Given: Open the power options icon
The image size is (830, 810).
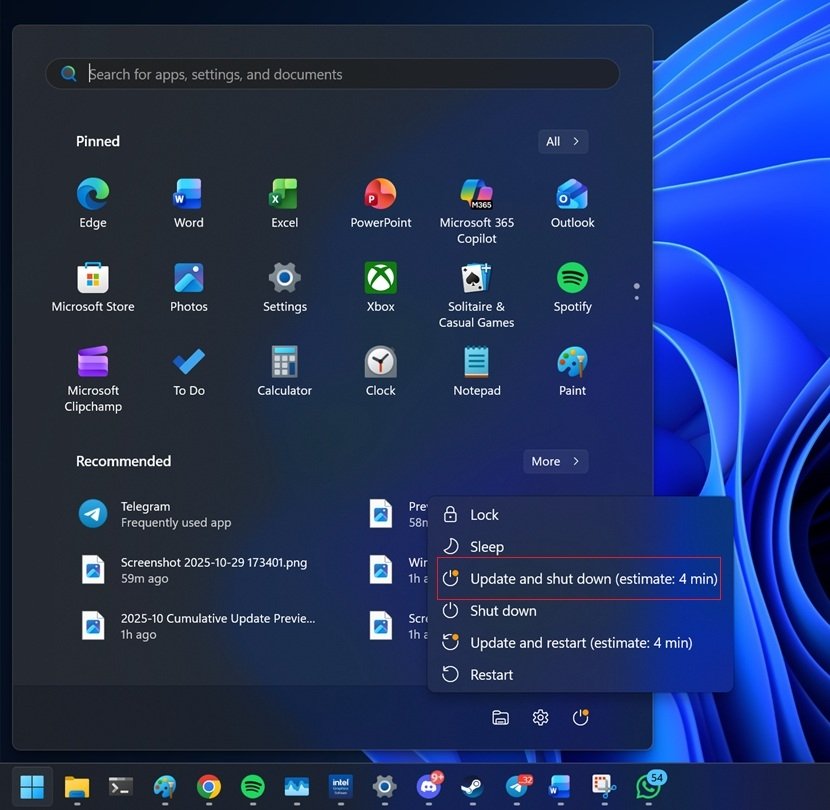Looking at the screenshot, I should click(x=580, y=717).
